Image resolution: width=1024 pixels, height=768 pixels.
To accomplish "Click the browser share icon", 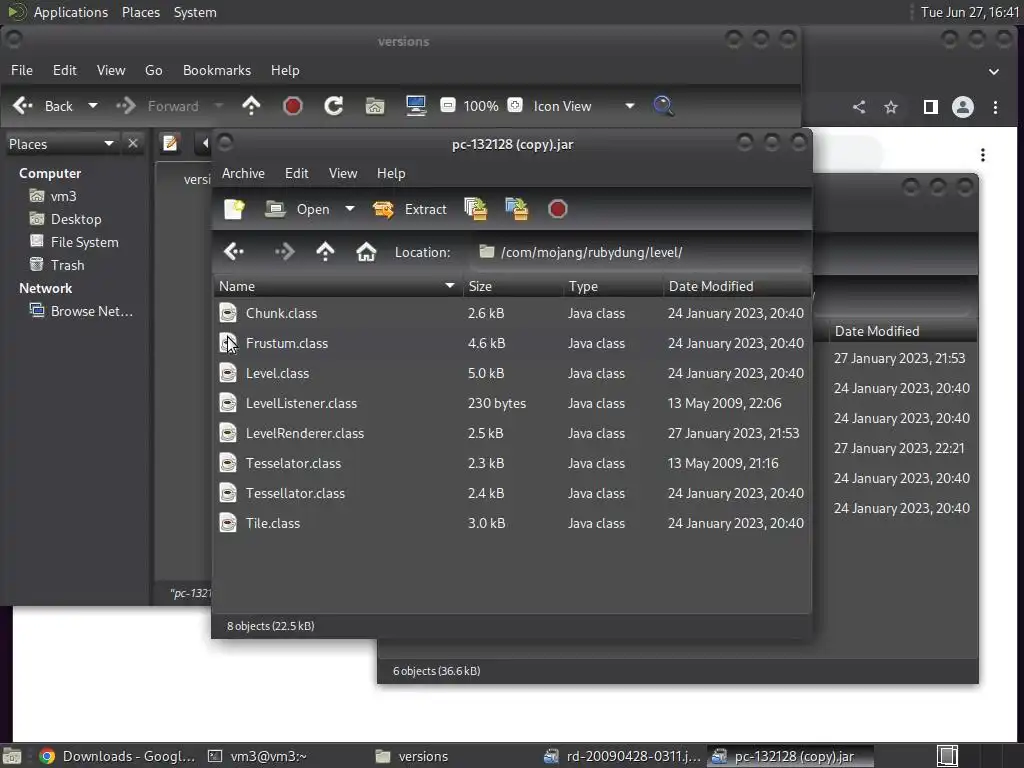I will (859, 107).
